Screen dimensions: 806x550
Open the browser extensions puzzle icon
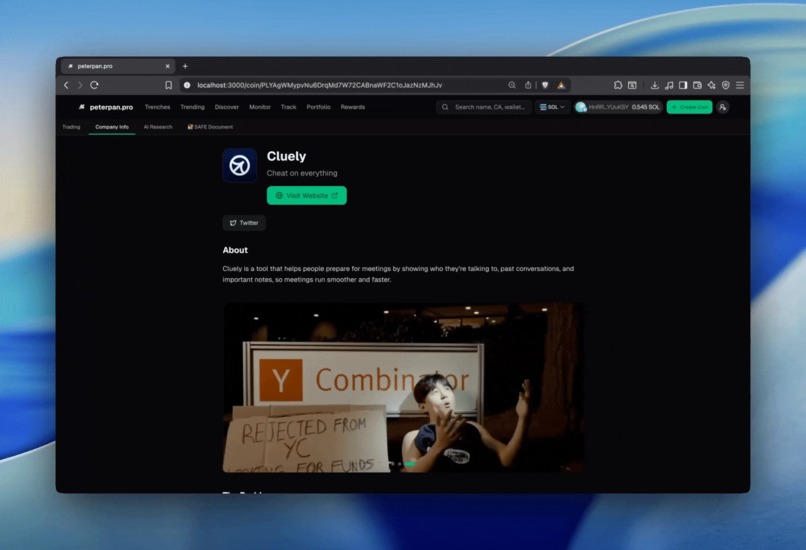618,85
